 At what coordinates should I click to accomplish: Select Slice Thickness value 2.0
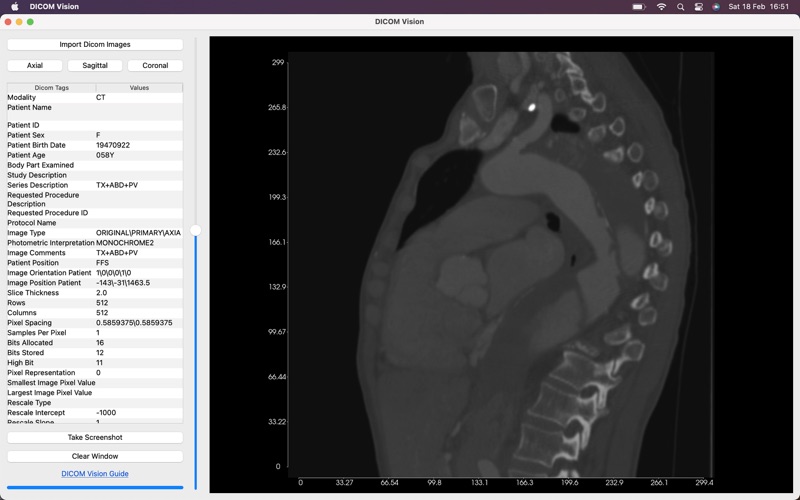[x=102, y=293]
